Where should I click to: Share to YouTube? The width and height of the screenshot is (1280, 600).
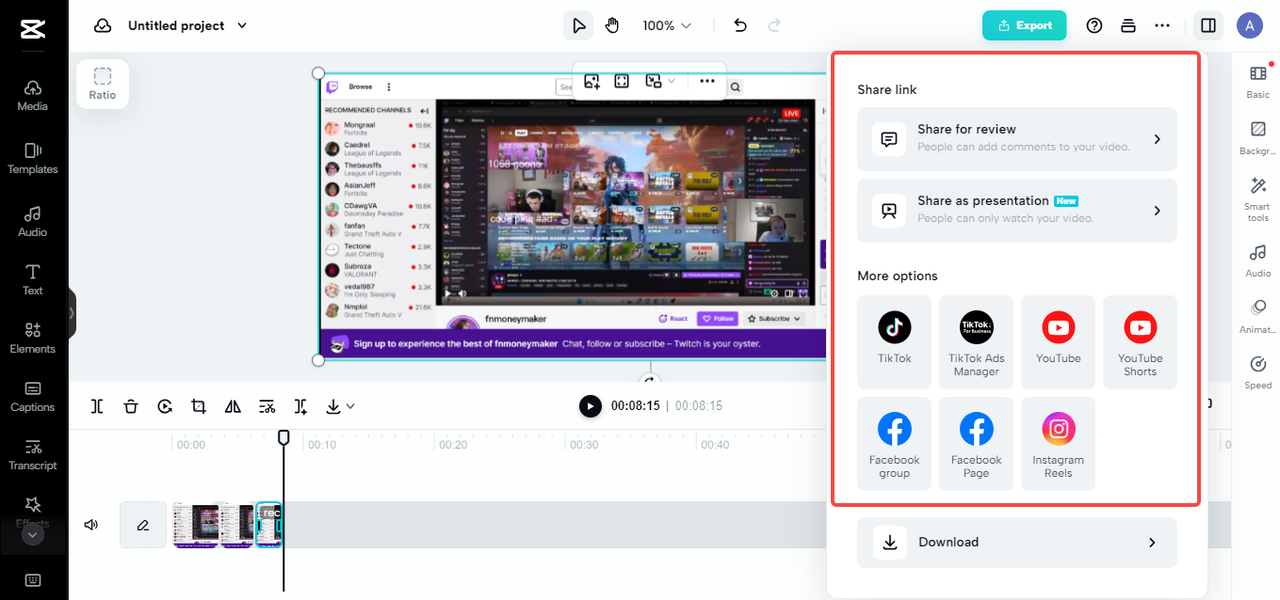1058,342
